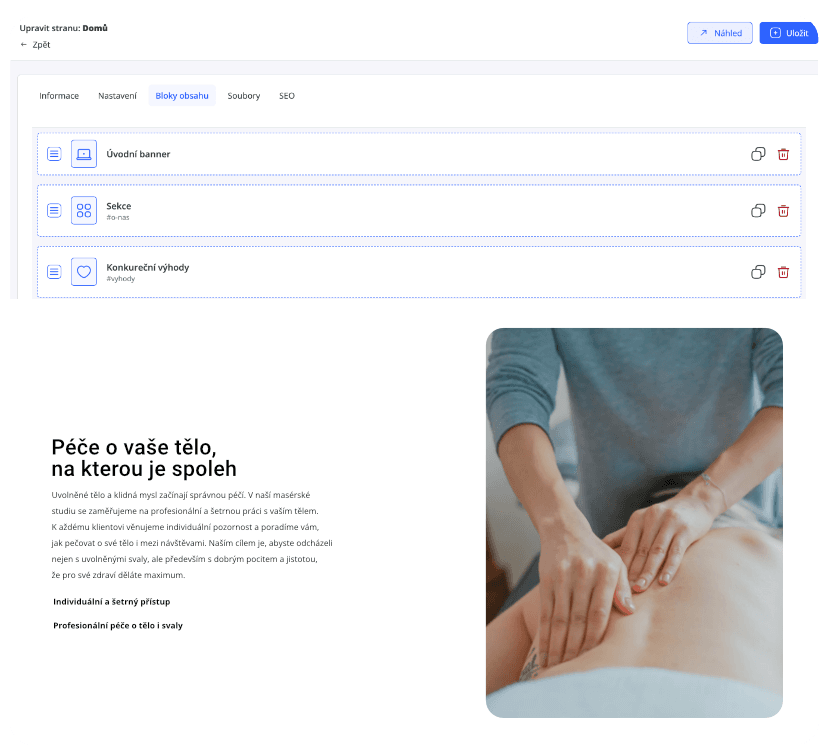This screenshot has height=753, width=826.
Task: Click the #vyhody anchor label
Action: [121, 279]
